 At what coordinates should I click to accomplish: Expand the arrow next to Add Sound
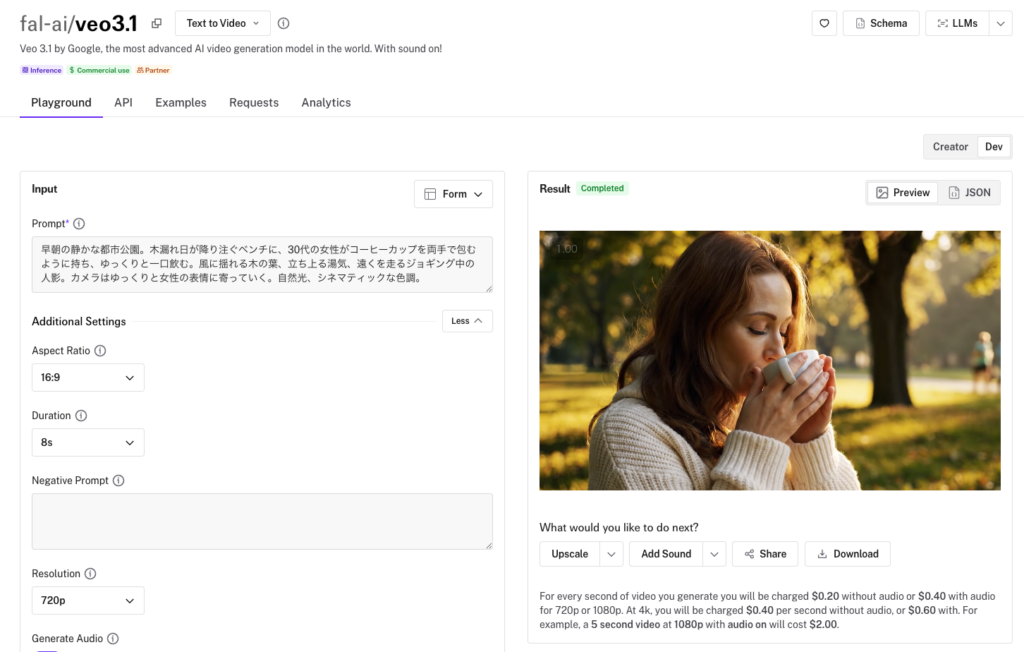pyautogui.click(x=714, y=554)
